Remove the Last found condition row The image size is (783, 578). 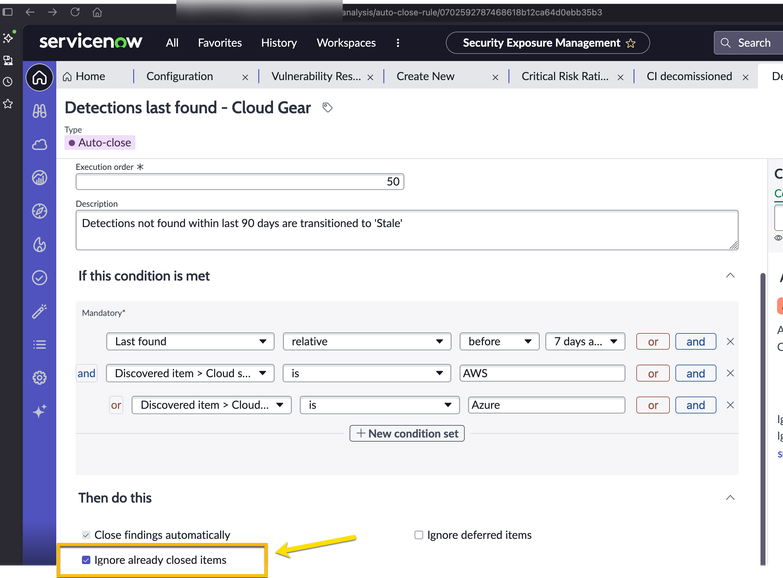pyautogui.click(x=730, y=342)
